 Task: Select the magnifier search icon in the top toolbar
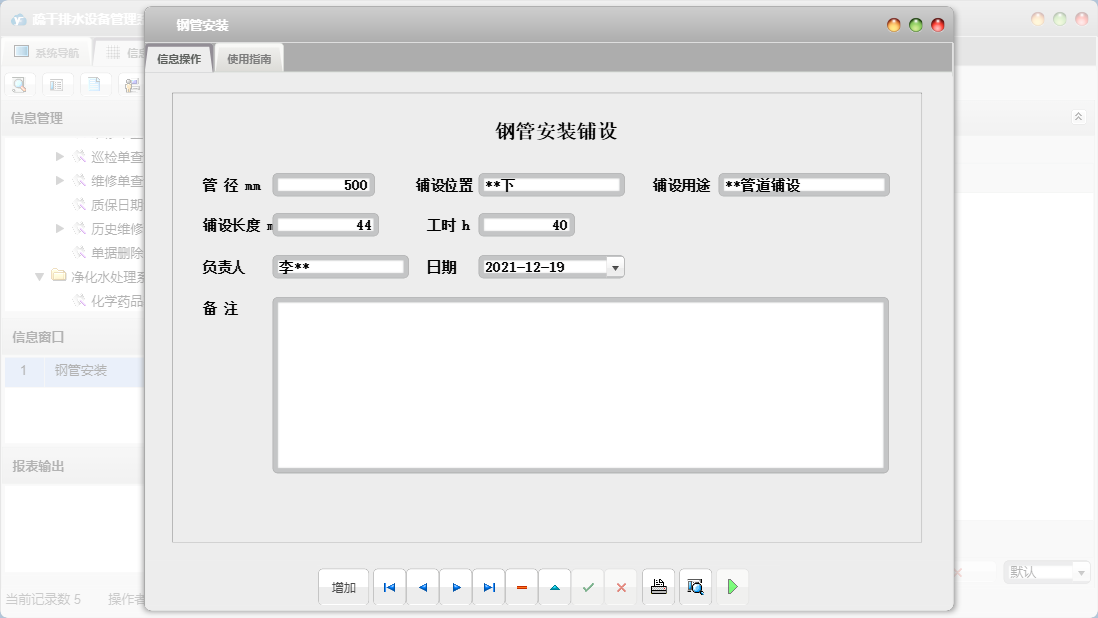18,84
